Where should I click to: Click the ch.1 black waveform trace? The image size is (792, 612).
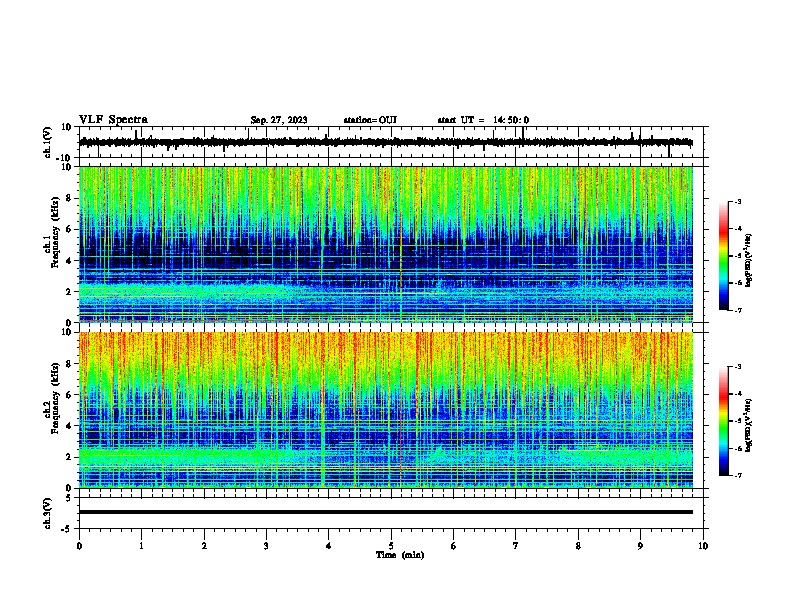(385, 142)
